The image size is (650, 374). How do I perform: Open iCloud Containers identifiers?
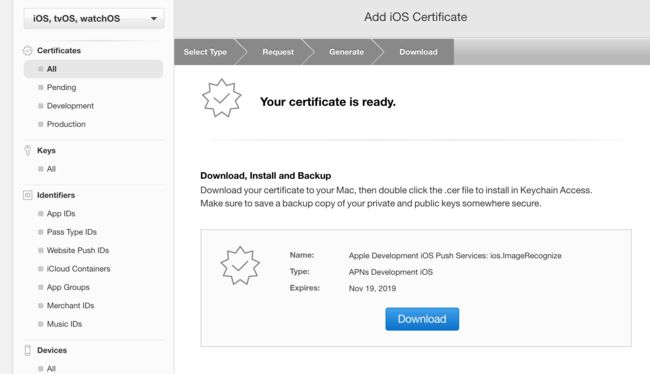tap(78, 269)
